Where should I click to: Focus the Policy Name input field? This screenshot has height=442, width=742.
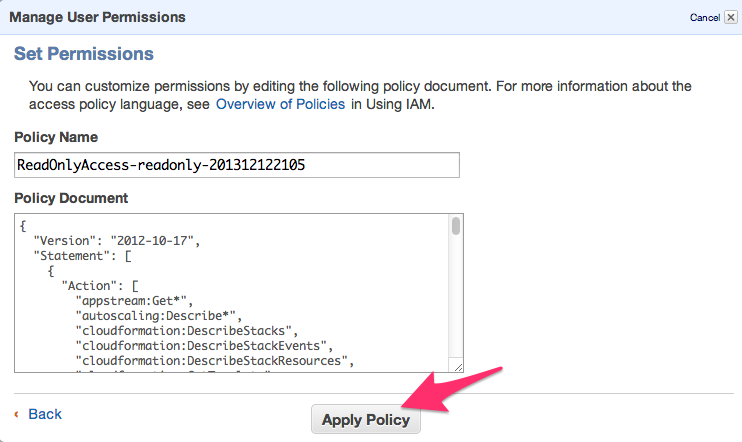[237, 165]
